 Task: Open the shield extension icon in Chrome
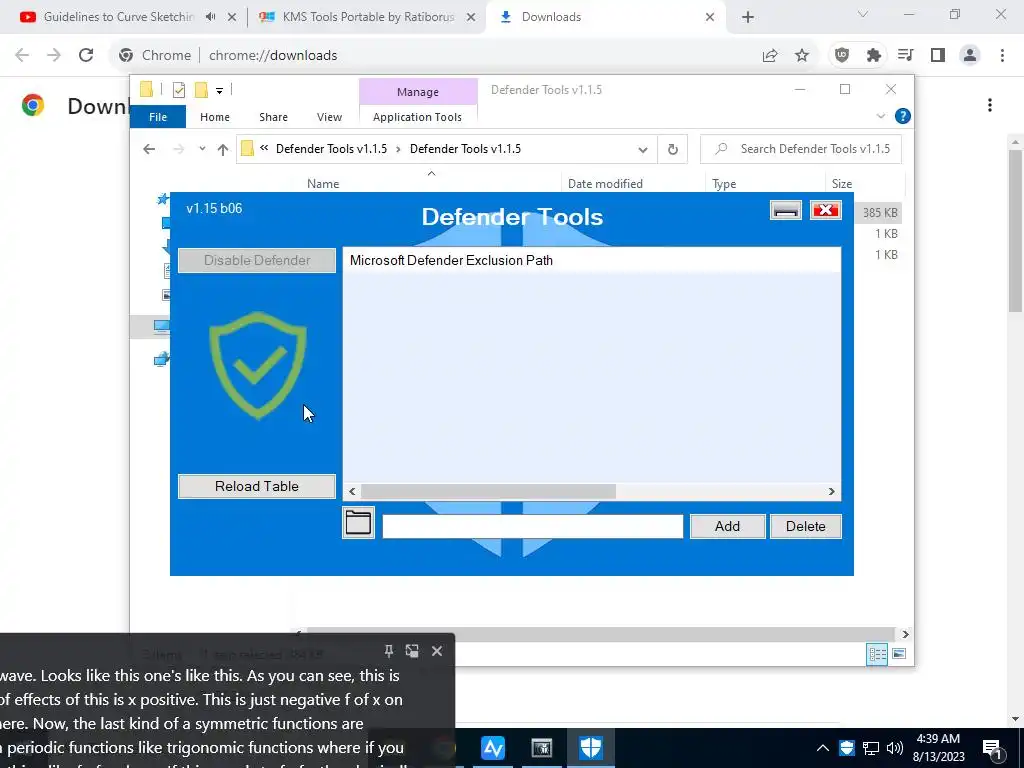pyautogui.click(x=842, y=56)
